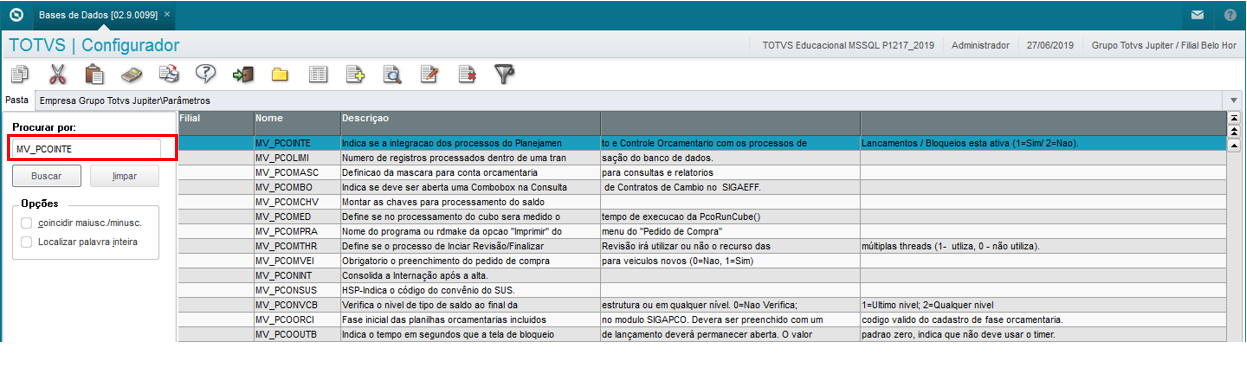Click the yellow folder icon
This screenshot has height=365, width=1247.
pyautogui.click(x=280, y=74)
